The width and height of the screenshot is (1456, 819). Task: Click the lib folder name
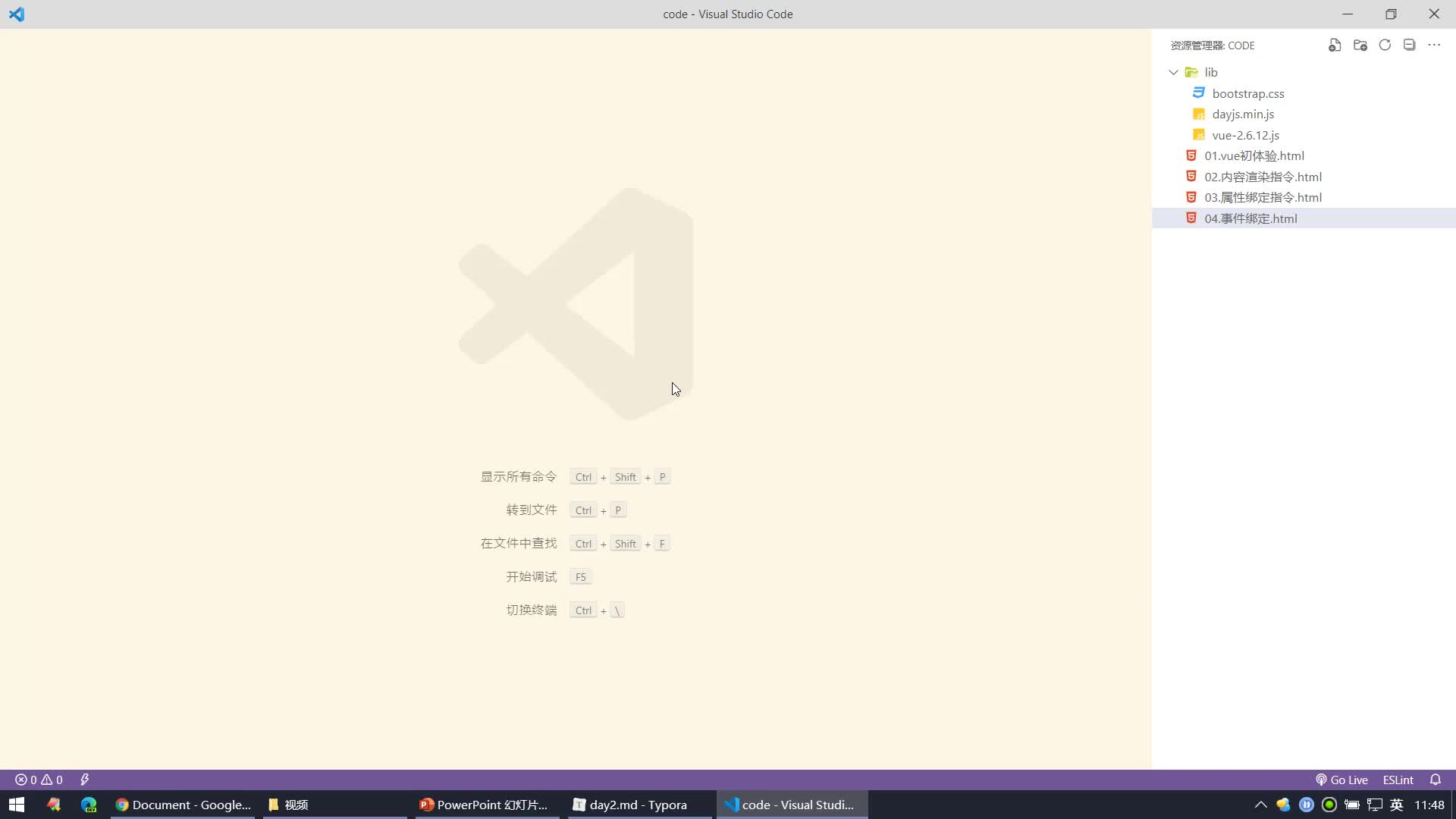1211,73
